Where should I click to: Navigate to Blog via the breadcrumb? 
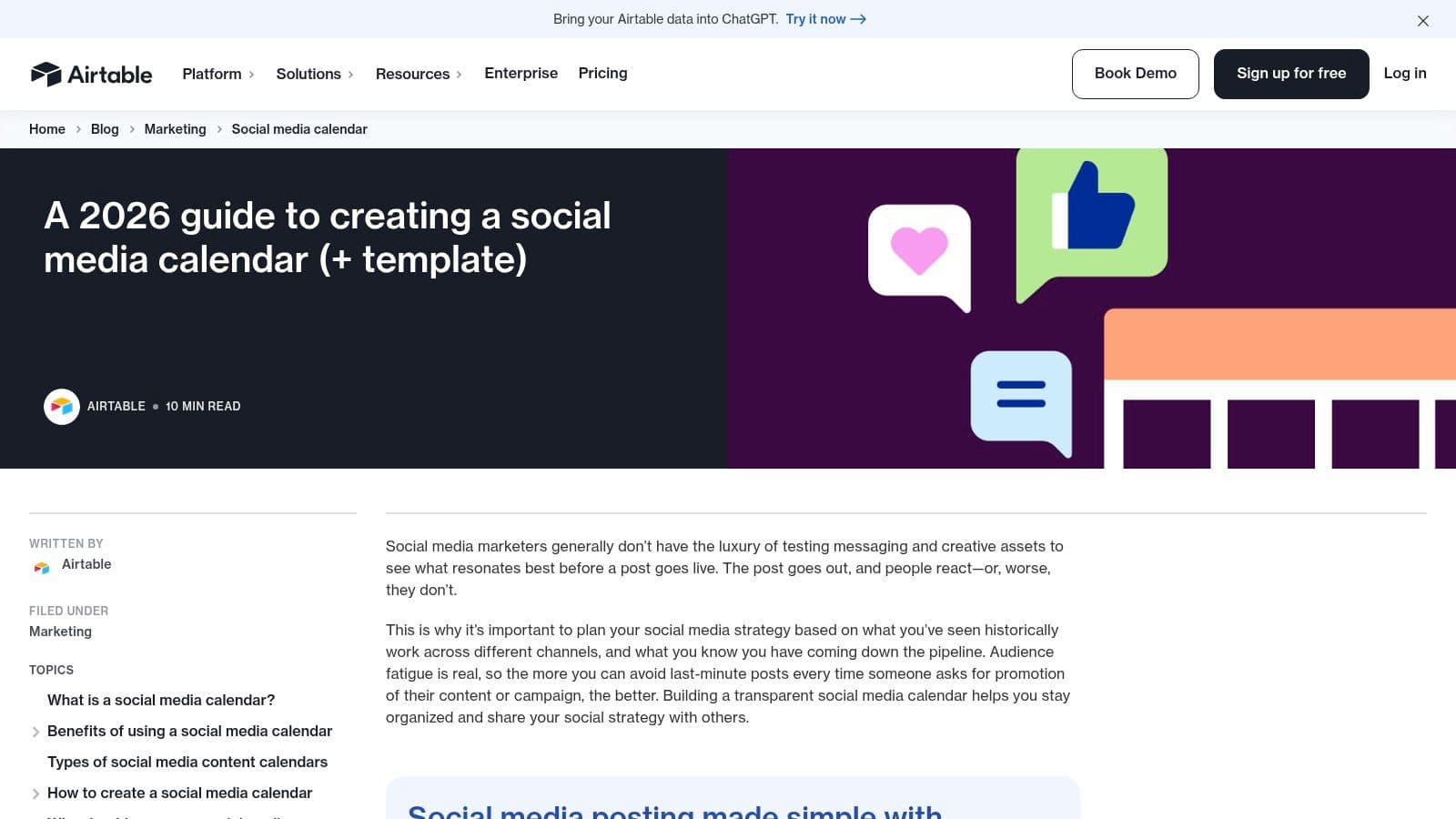coord(104,129)
